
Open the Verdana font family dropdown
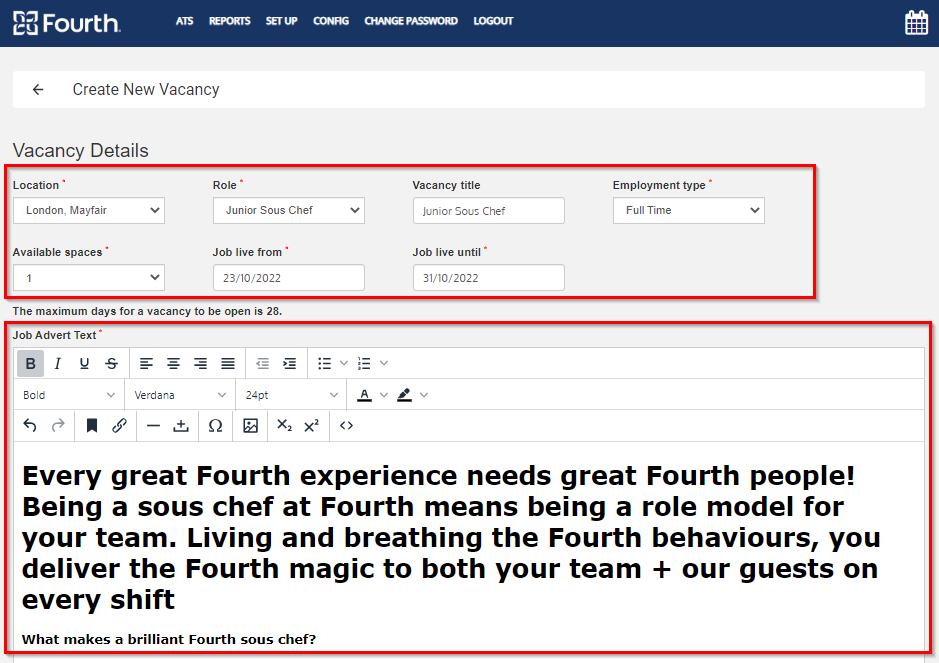tap(180, 395)
